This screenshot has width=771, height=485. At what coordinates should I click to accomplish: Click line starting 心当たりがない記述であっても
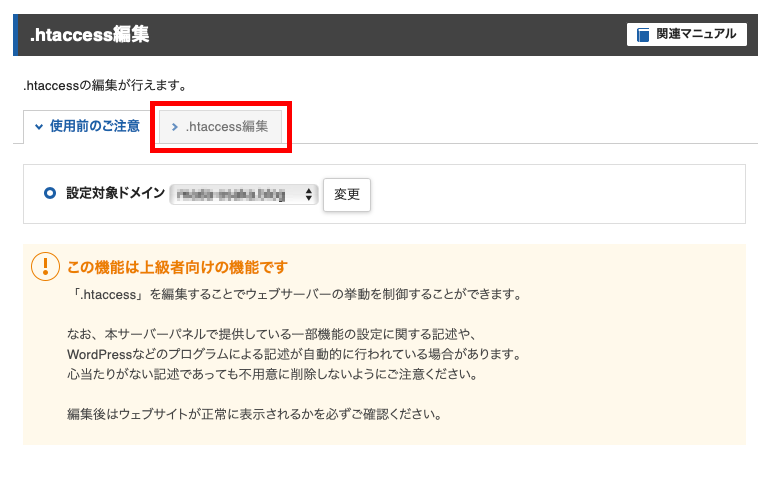click(272, 374)
